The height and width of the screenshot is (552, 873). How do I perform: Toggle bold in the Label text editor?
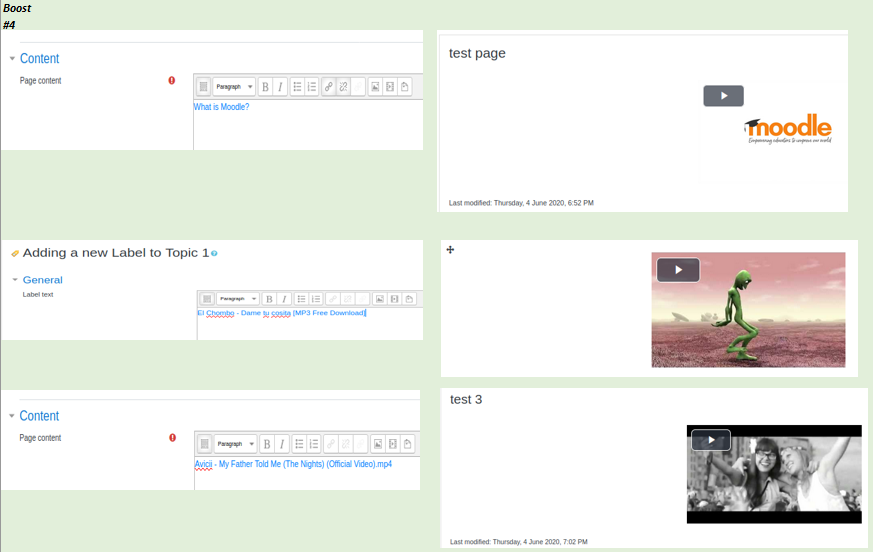coord(269,299)
